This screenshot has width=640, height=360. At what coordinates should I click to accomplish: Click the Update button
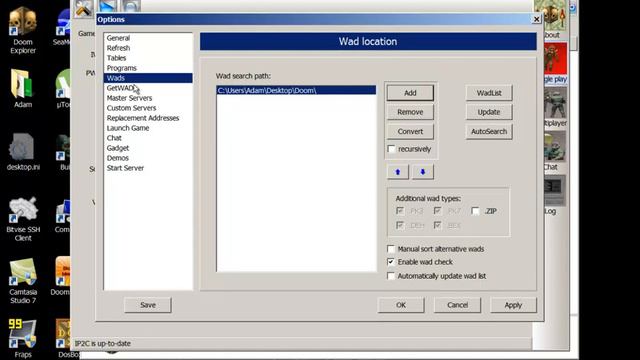point(489,112)
